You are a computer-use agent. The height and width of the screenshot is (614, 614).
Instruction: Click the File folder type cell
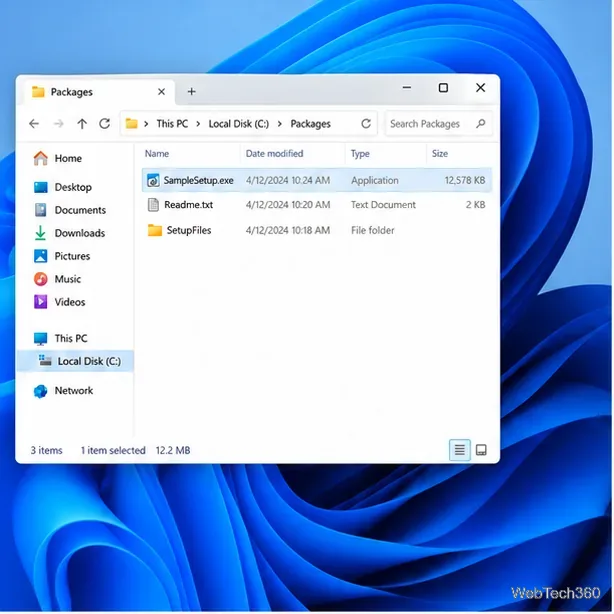(373, 230)
